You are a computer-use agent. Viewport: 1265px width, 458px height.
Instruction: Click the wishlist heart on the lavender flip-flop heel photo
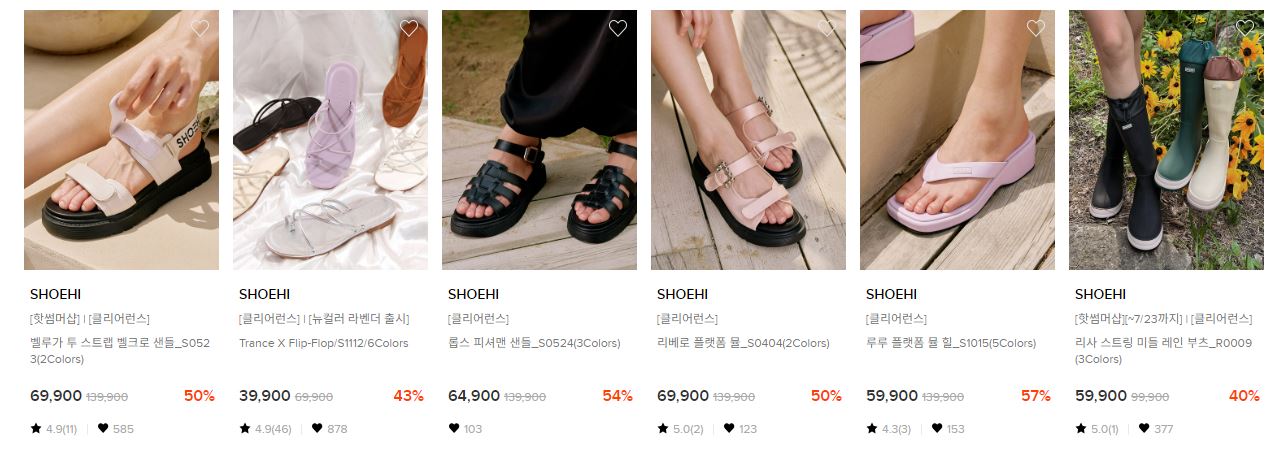(1036, 28)
